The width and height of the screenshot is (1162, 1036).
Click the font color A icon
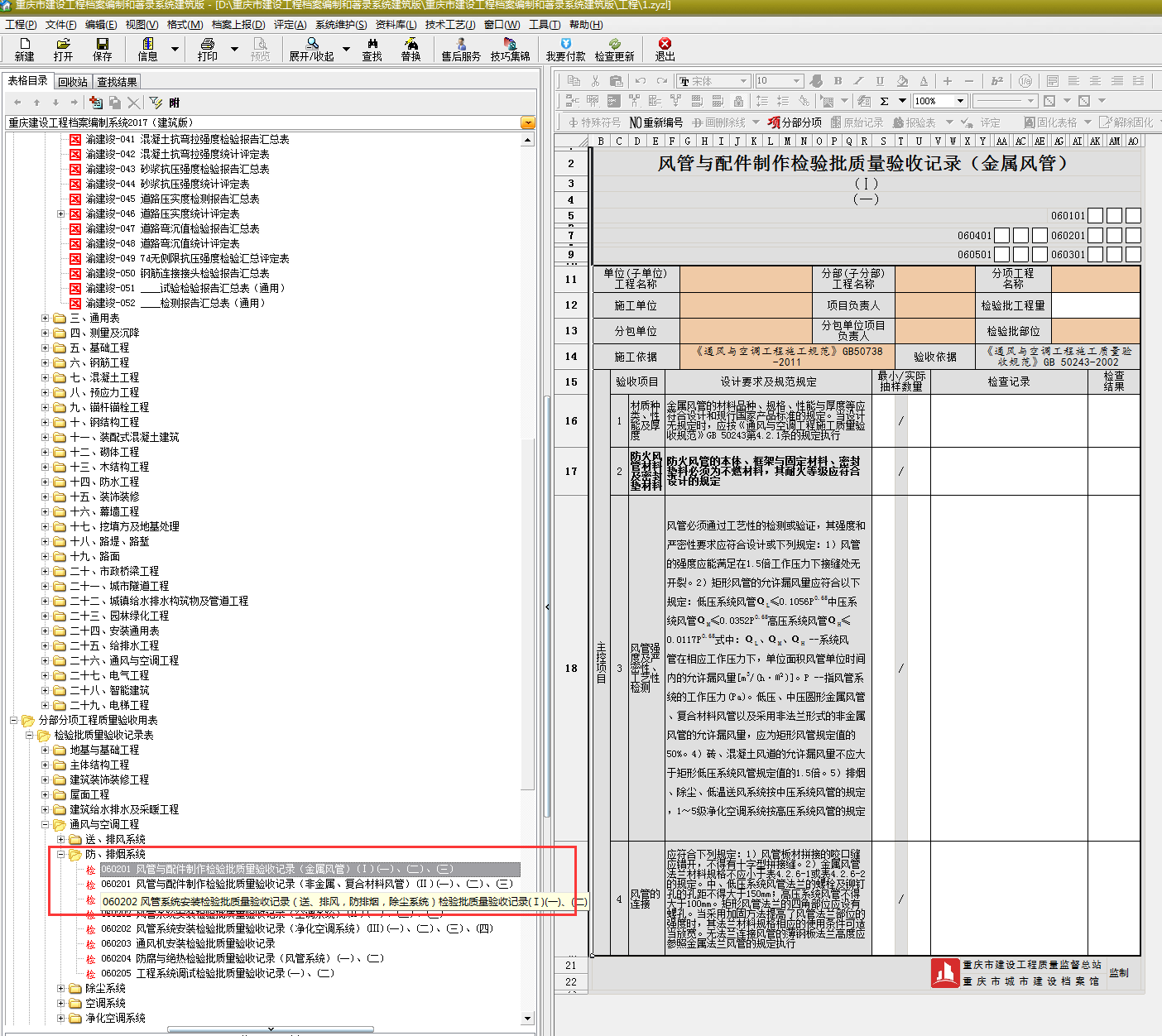924,81
